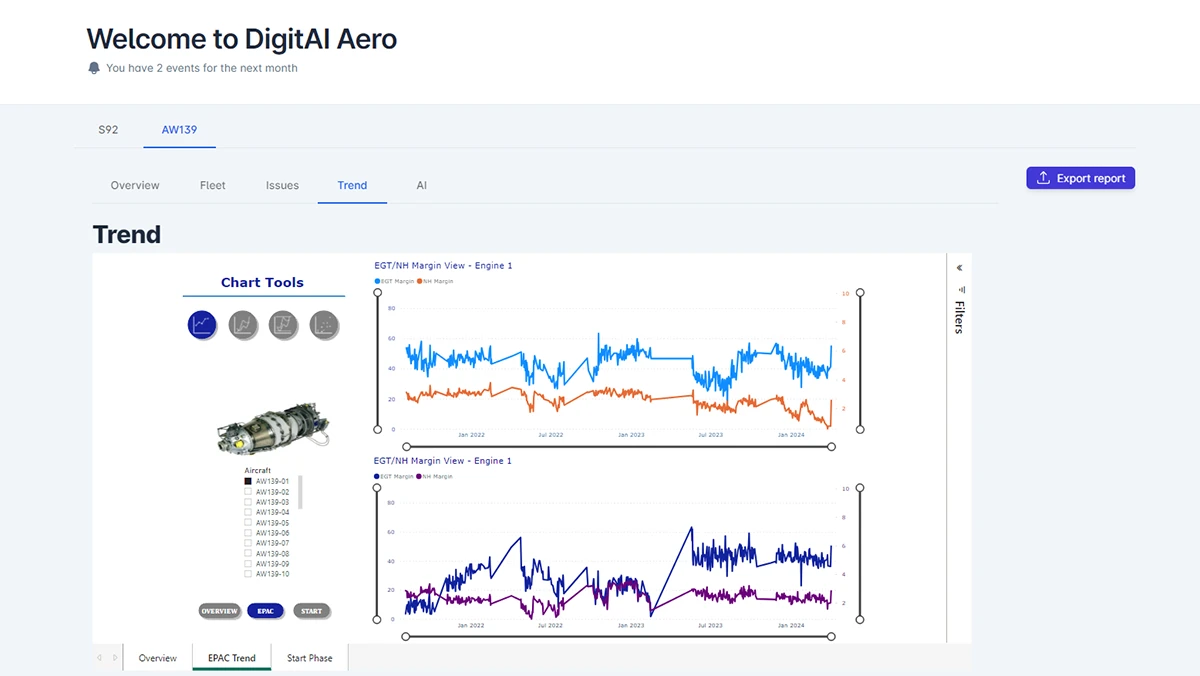Open the Filters side panel label
Viewport: 1200px width, 676px height.
959,317
